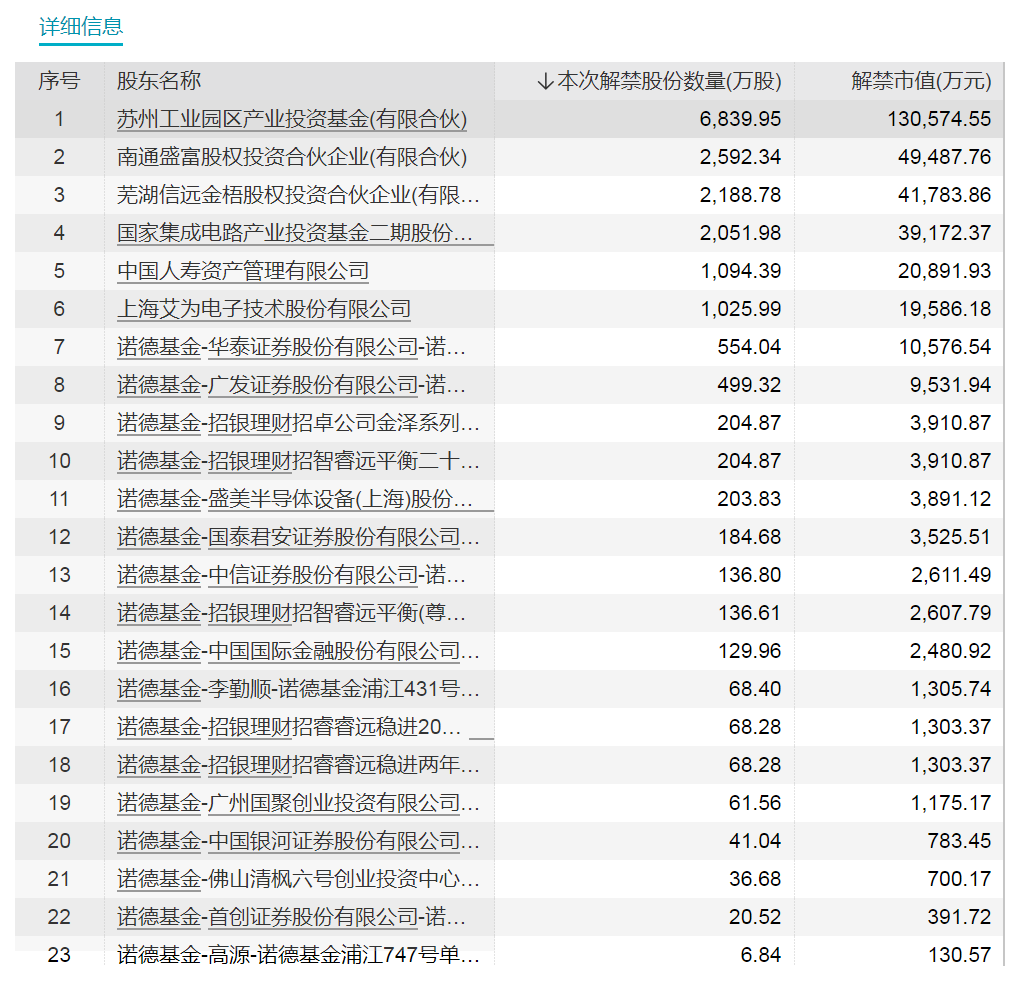Click share quantity cell 61.56
This screenshot has width=1017, height=981.
point(755,803)
